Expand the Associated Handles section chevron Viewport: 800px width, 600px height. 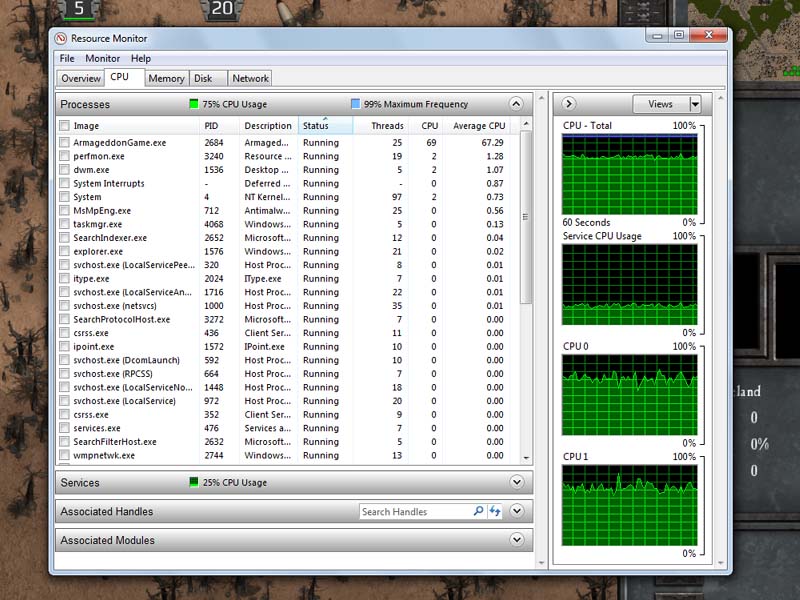(x=516, y=511)
